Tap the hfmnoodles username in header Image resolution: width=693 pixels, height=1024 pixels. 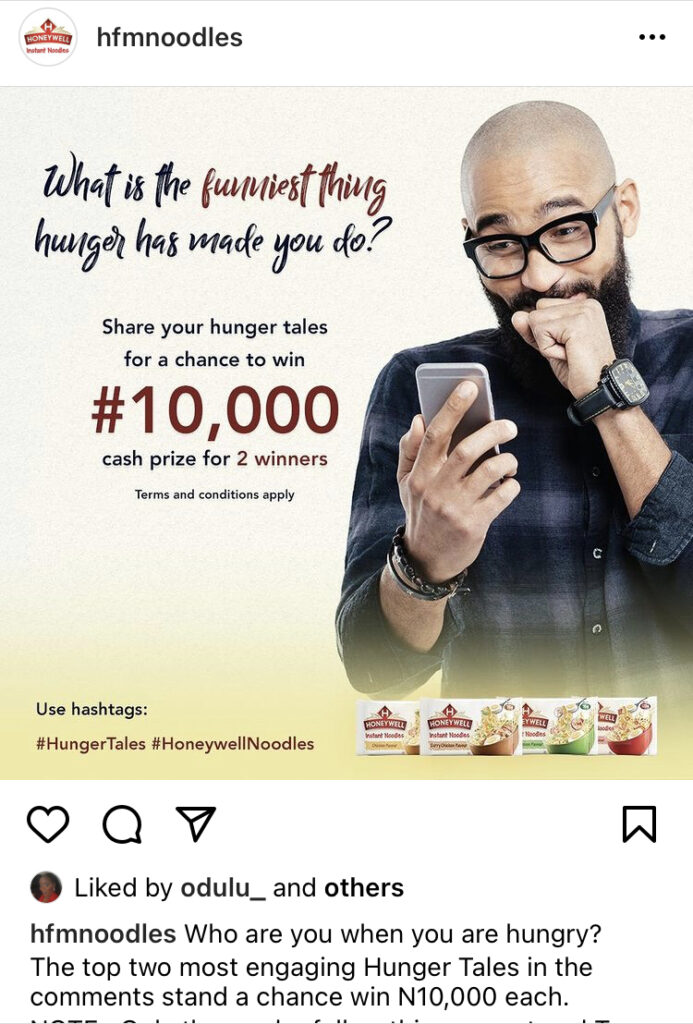[169, 37]
